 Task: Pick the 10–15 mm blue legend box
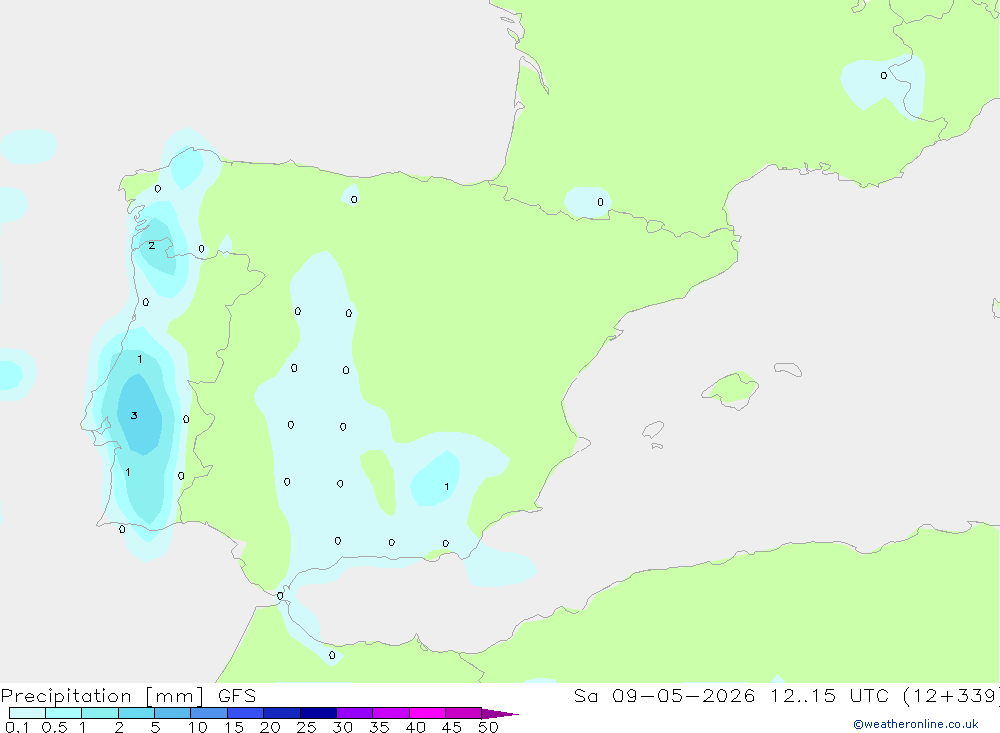[x=209, y=713]
